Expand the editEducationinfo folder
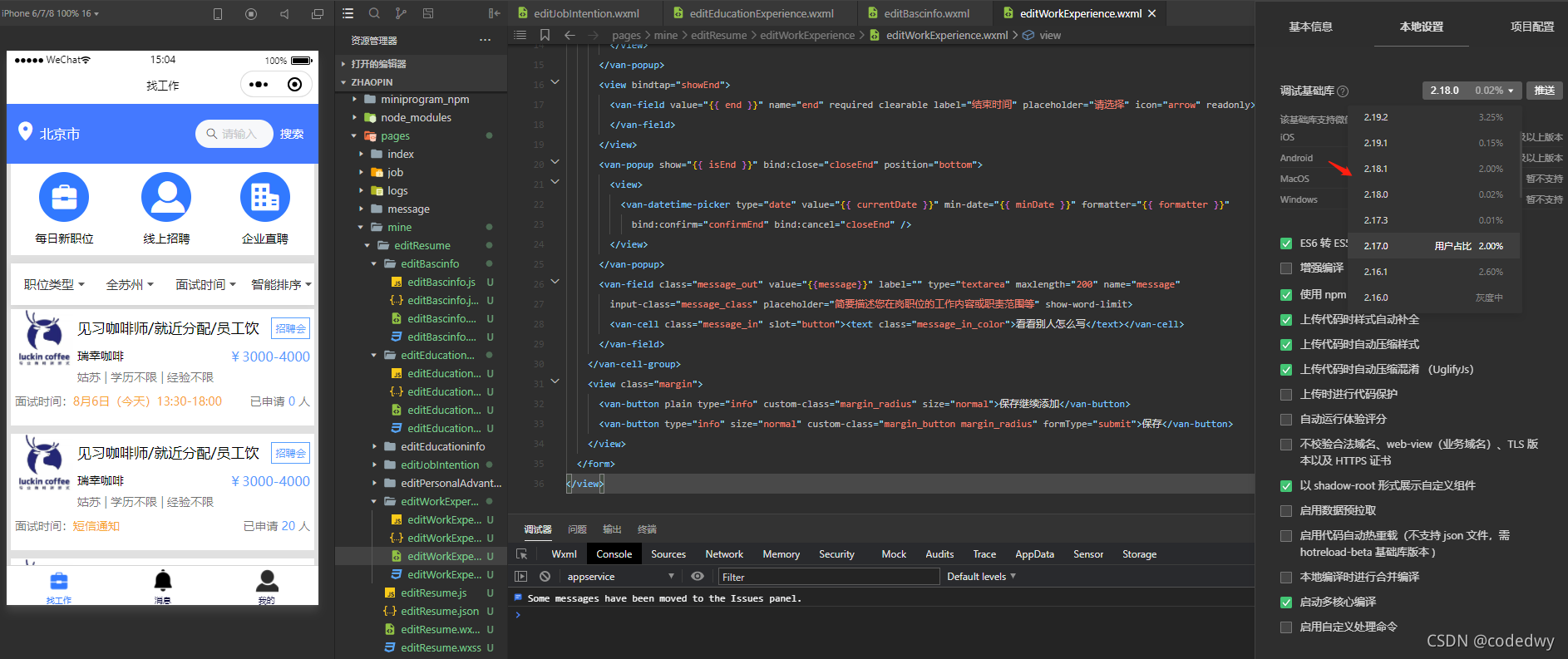 point(443,446)
